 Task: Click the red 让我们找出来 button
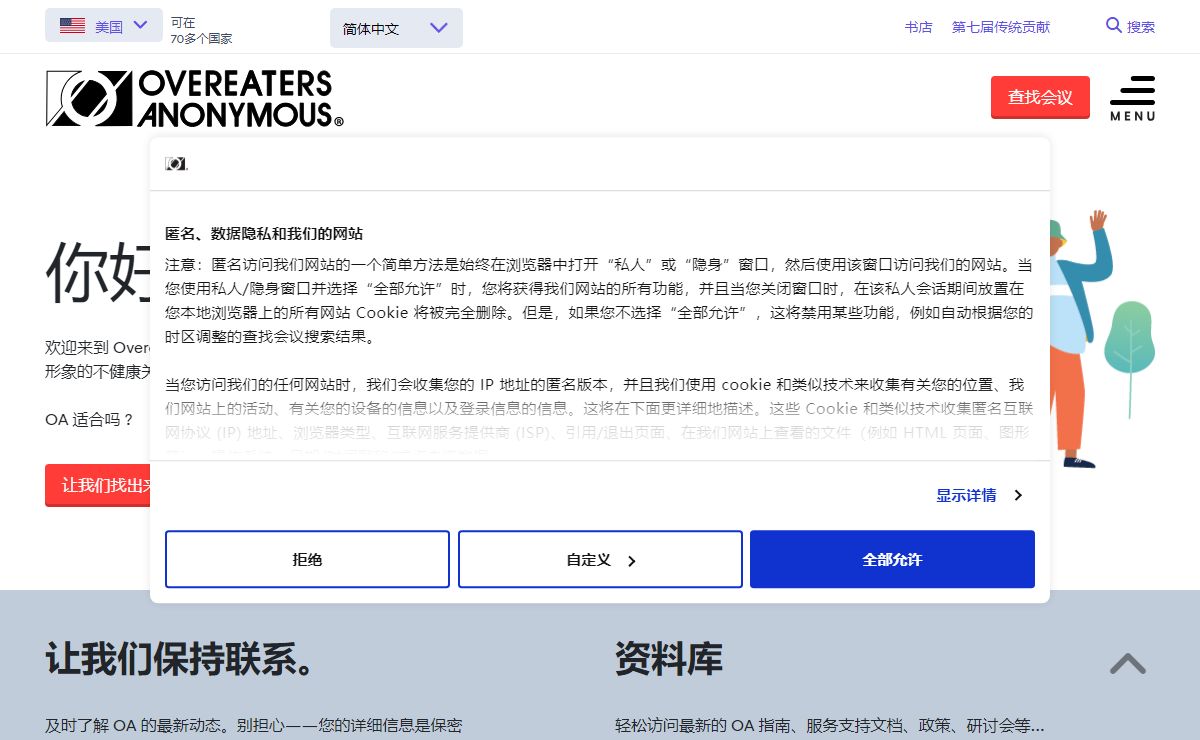[100, 485]
